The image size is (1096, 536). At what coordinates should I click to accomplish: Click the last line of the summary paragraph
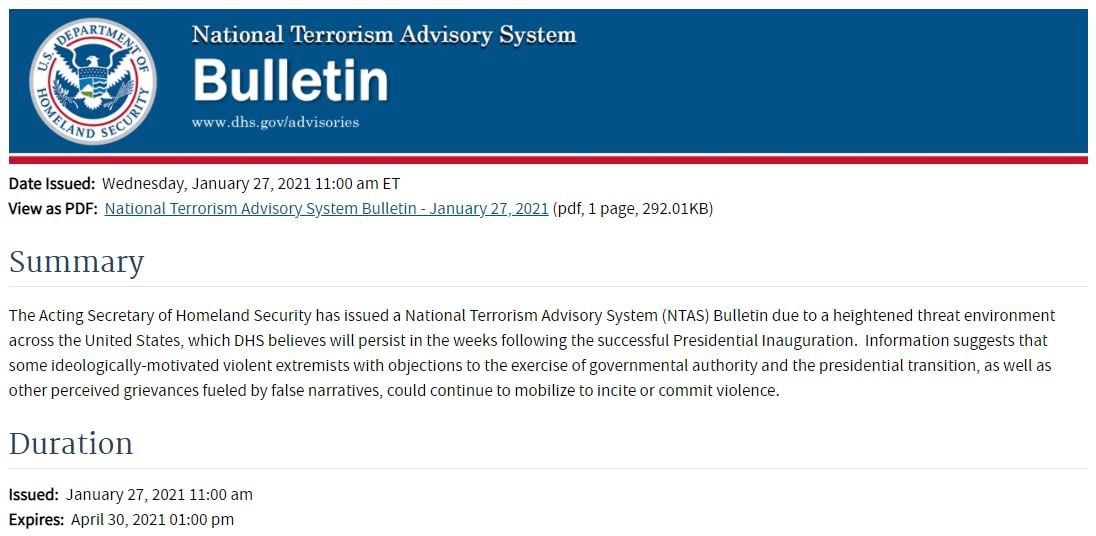click(x=393, y=390)
